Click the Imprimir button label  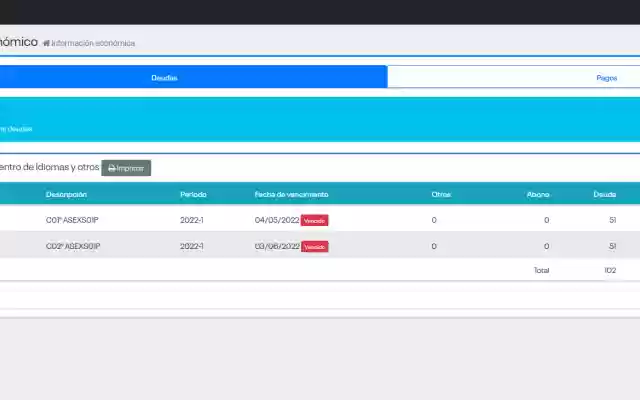pyautogui.click(x=130, y=168)
